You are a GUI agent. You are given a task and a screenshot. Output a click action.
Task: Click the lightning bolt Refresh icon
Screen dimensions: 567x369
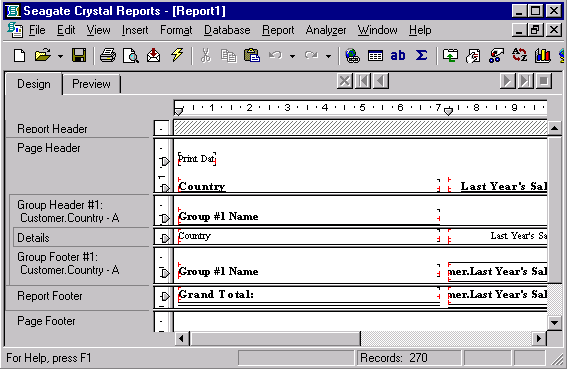(177, 56)
